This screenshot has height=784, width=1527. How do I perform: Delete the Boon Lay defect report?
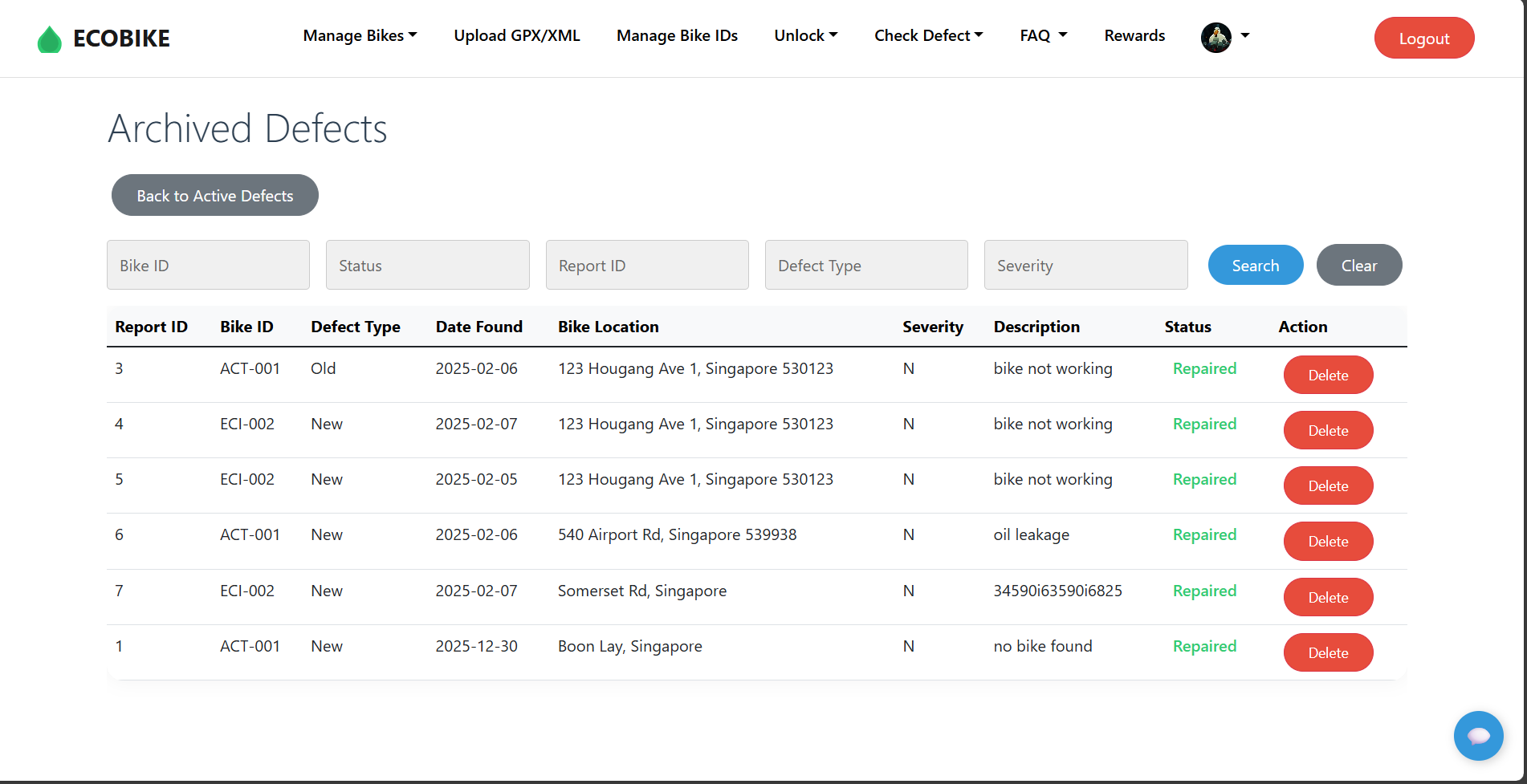point(1328,653)
